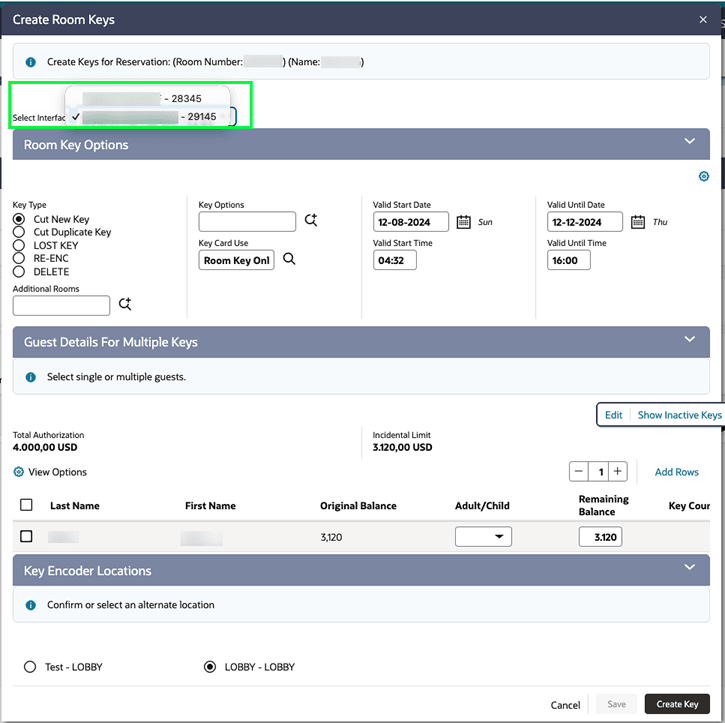Collapse Guest Details For Multiple Keys section

(x=689, y=339)
